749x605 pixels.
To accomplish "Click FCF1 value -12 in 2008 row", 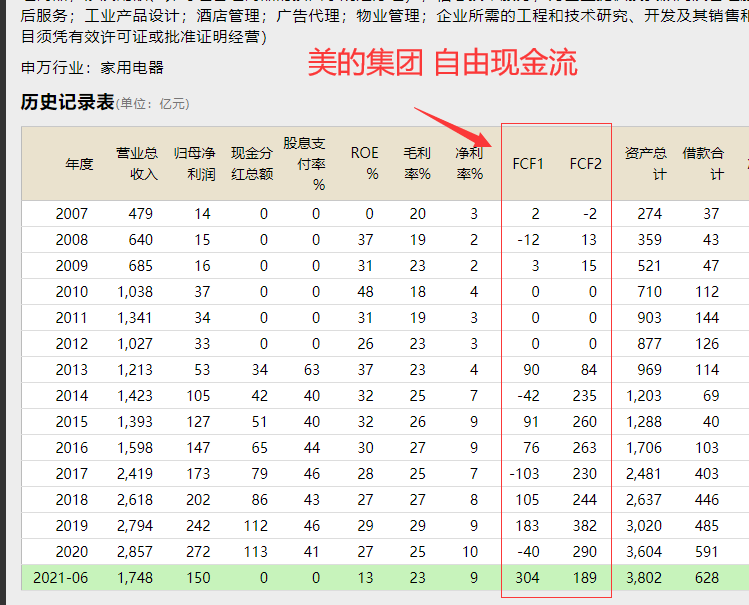I will click(x=528, y=240).
